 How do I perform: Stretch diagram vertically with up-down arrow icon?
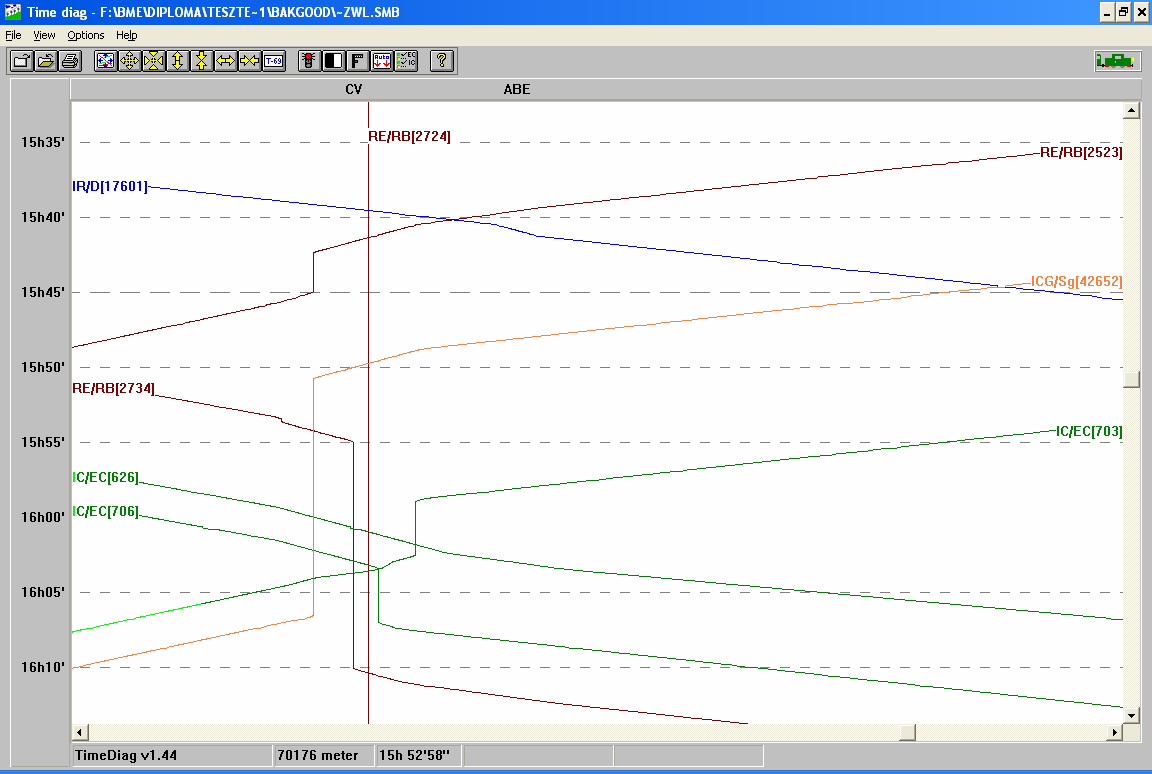click(178, 61)
